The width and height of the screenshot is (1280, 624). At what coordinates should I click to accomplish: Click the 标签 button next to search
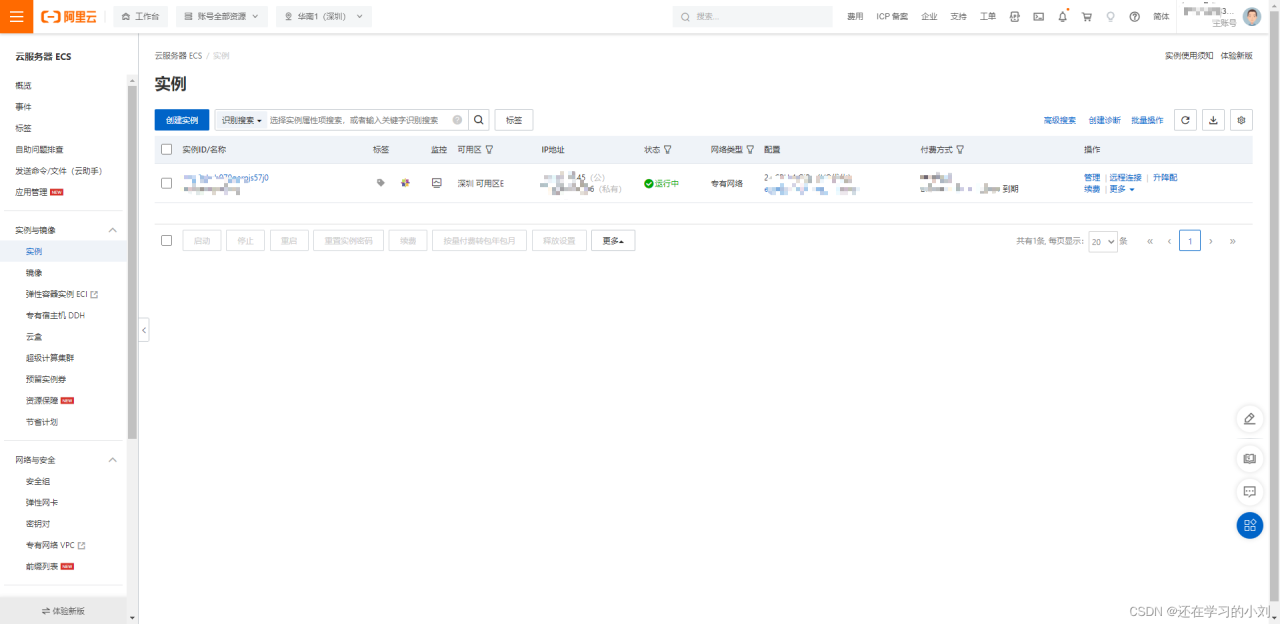click(x=514, y=120)
